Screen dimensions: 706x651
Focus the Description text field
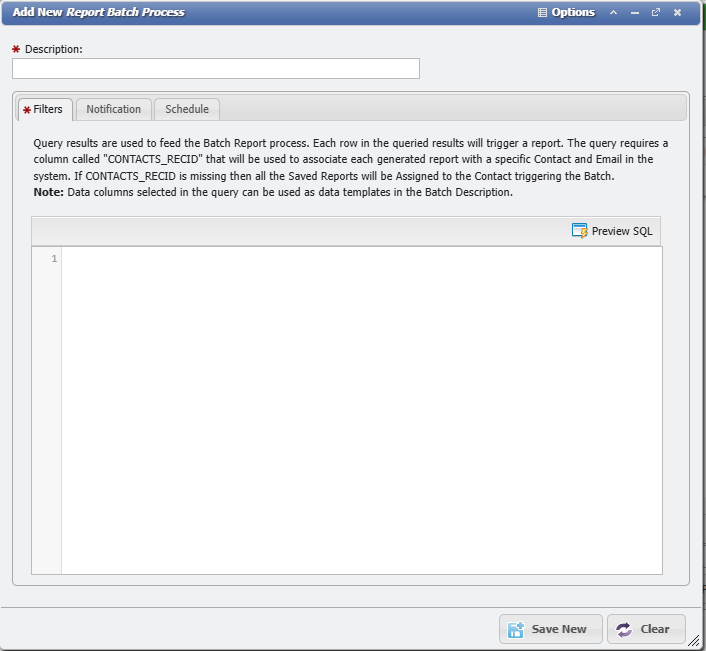tap(216, 68)
